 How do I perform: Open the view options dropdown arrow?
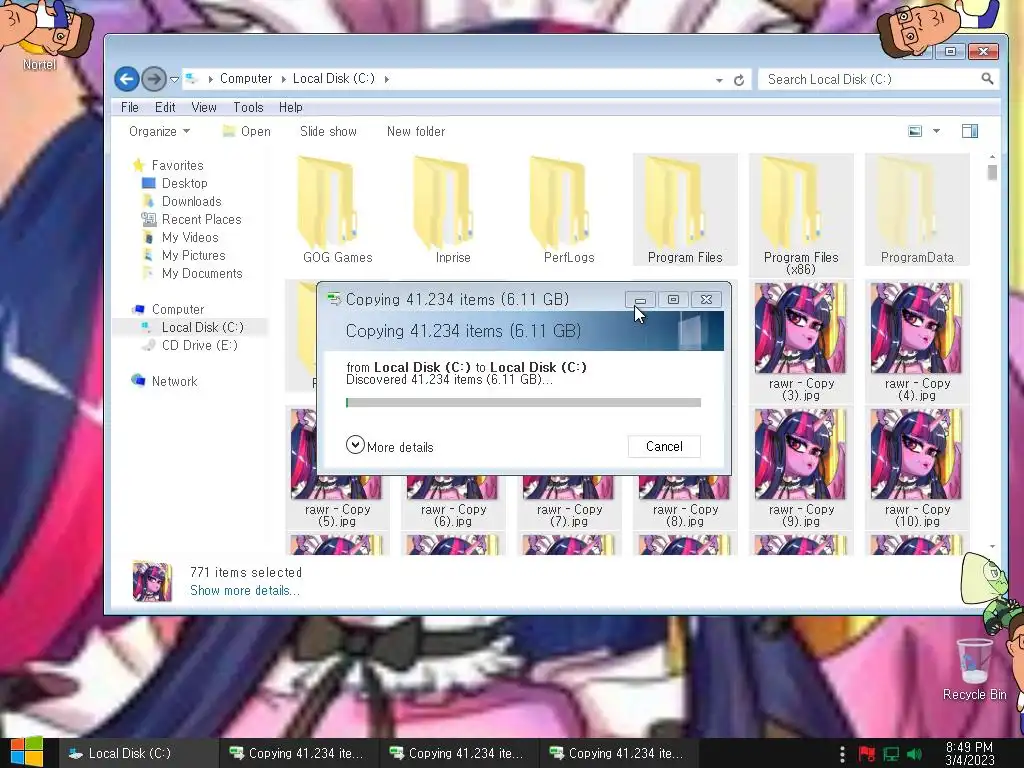point(936,131)
